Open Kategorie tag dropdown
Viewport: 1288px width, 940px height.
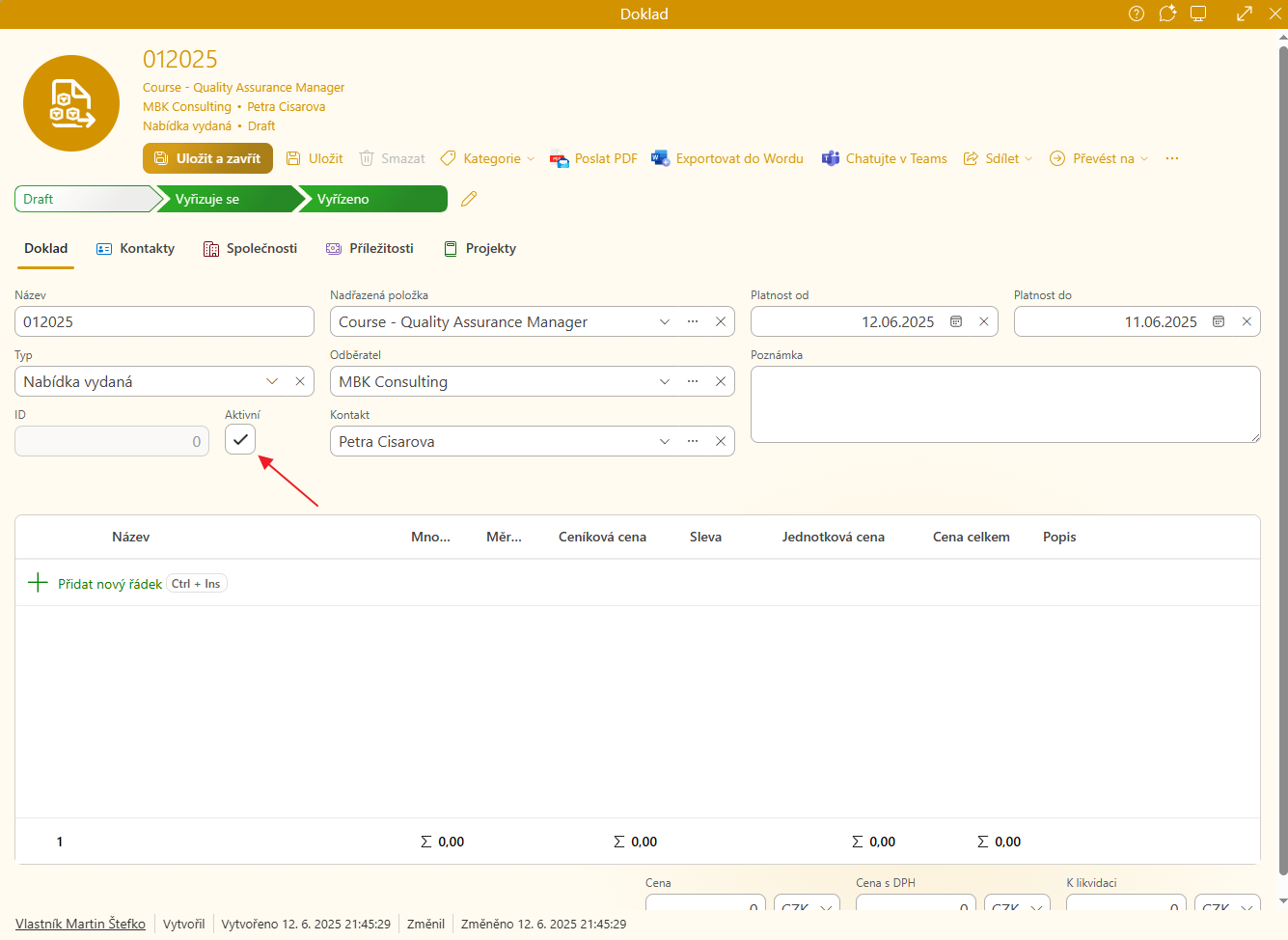pos(487,158)
